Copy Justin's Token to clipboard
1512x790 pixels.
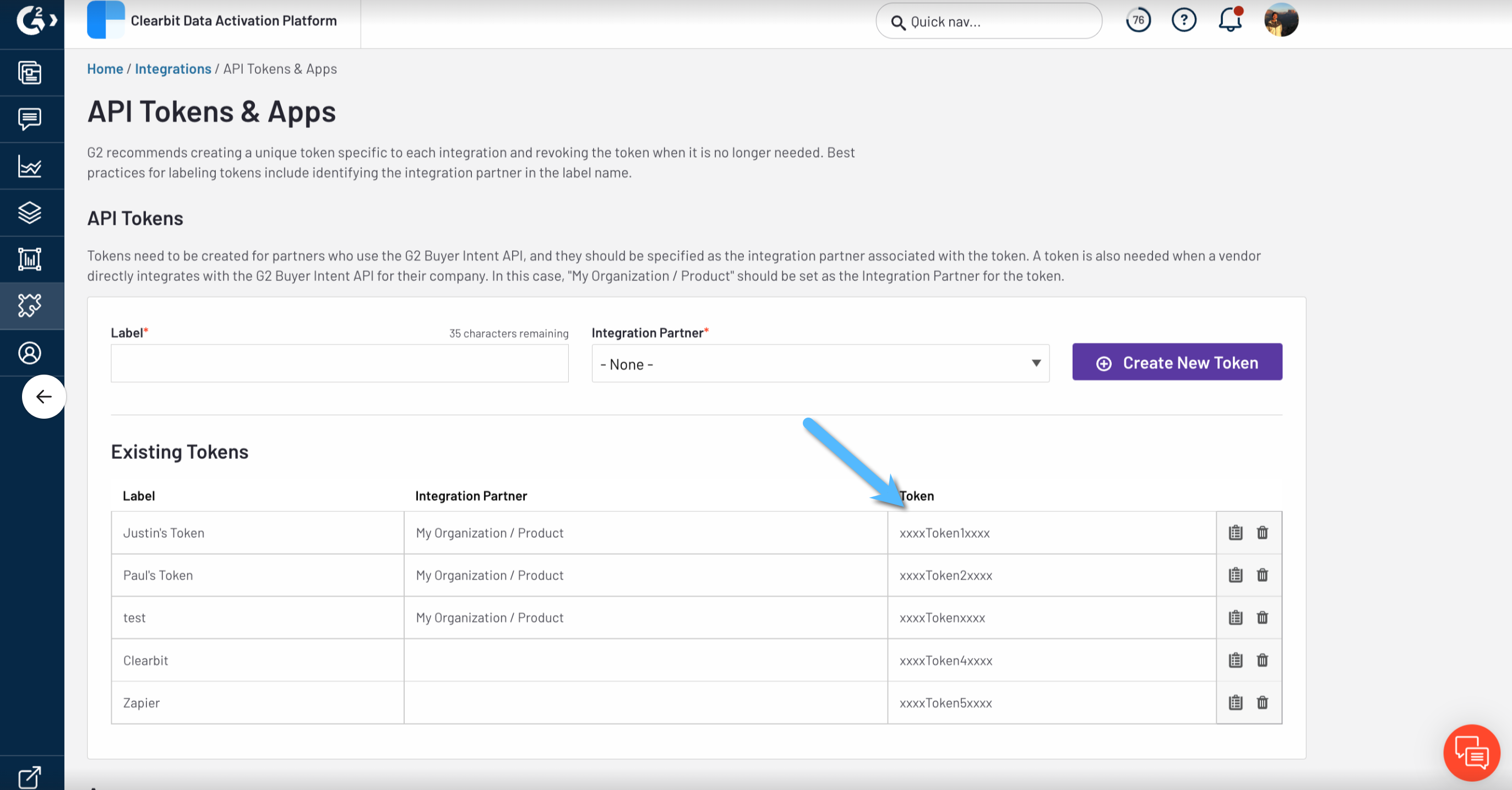1236,533
